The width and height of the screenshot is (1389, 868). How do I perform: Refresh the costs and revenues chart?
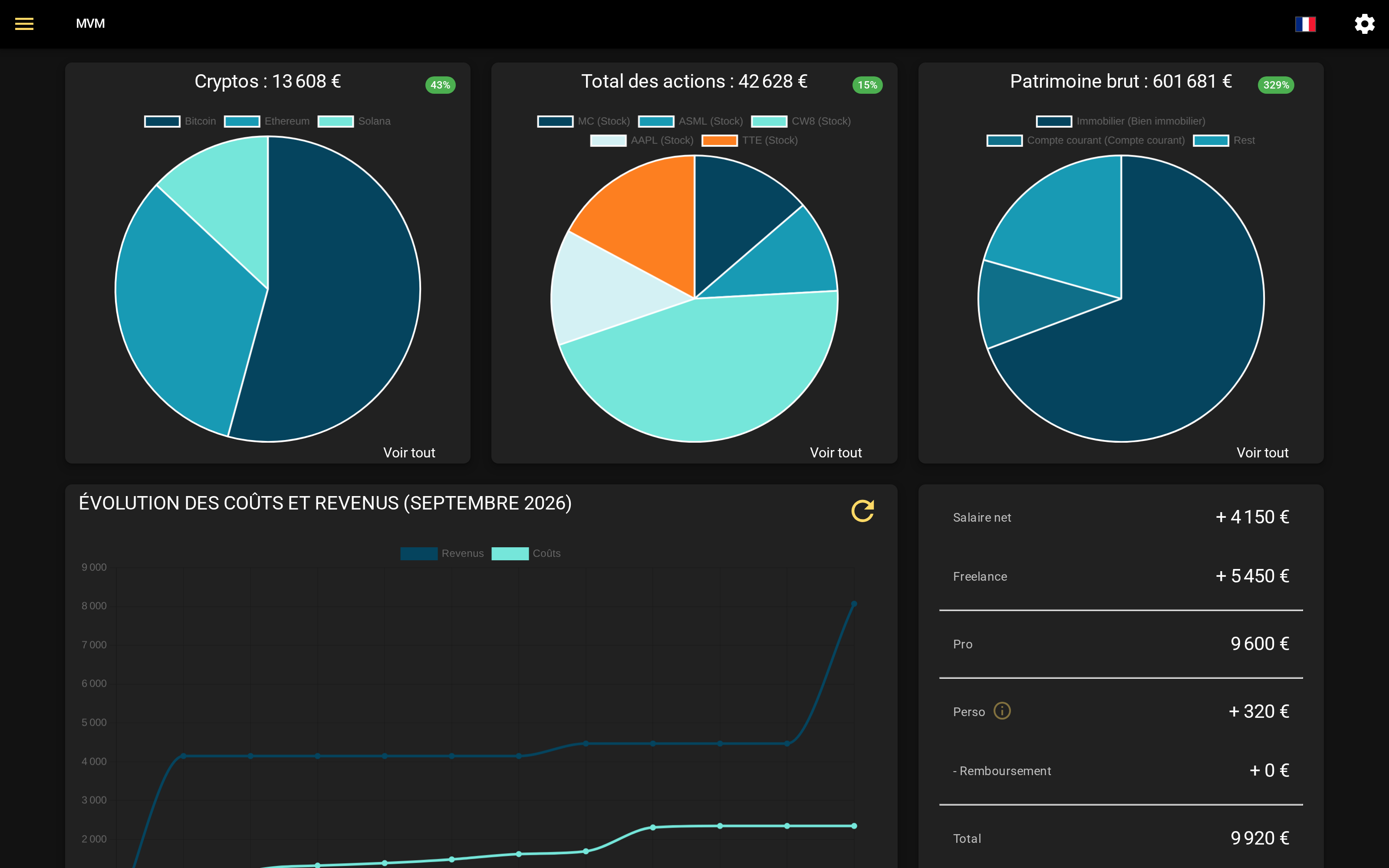point(862,510)
